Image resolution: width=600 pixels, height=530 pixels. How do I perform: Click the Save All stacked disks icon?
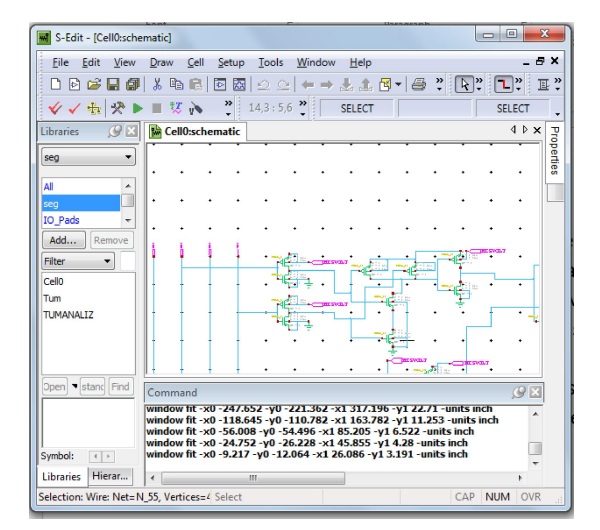(x=133, y=84)
